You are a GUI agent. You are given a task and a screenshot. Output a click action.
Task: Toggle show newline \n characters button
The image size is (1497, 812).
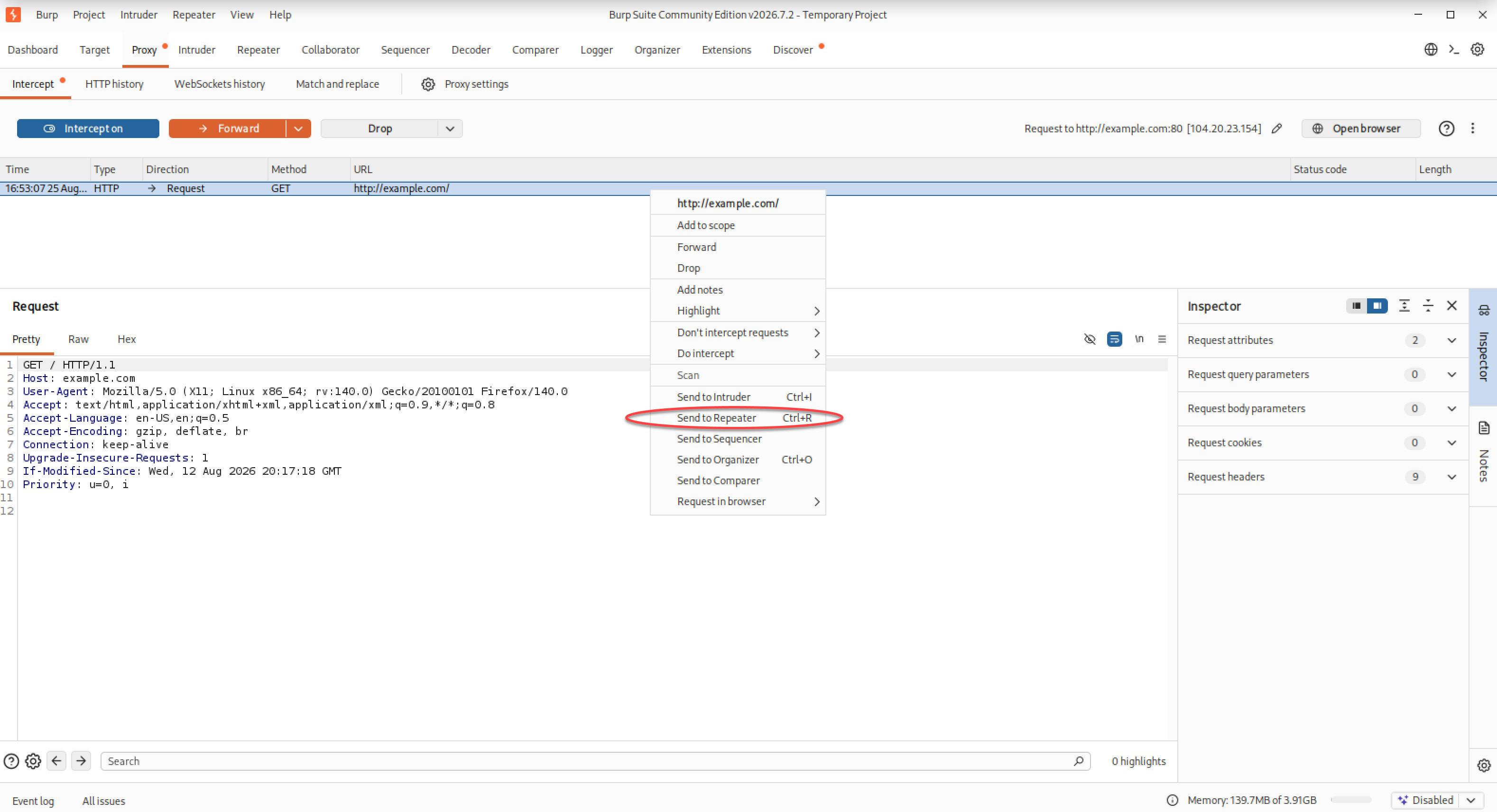[1139, 339]
